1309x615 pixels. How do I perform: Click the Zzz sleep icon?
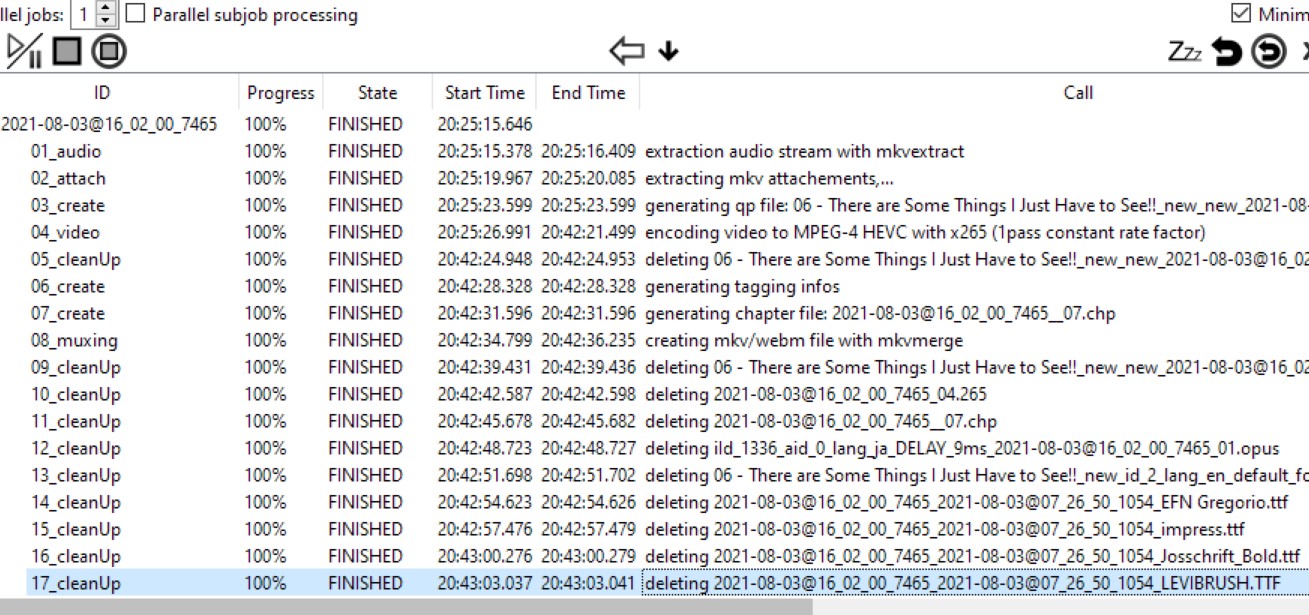point(1185,51)
